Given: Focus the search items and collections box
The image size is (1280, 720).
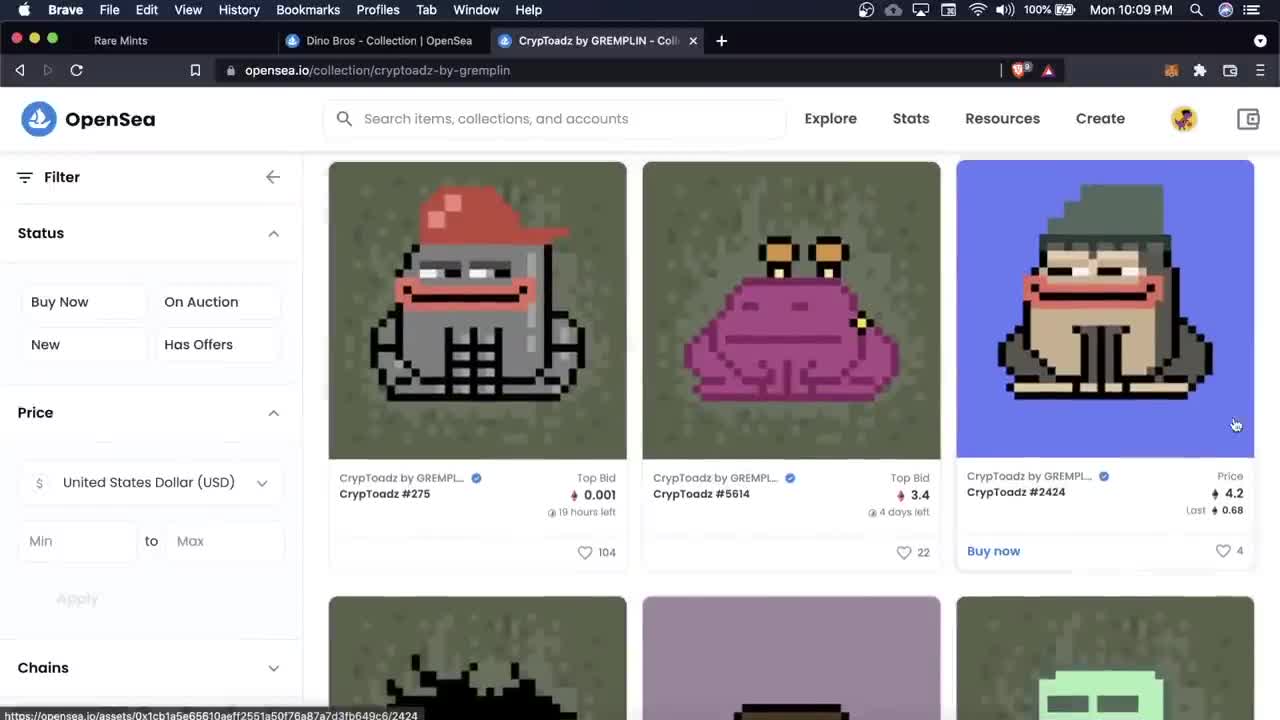Looking at the screenshot, I should click(555, 119).
